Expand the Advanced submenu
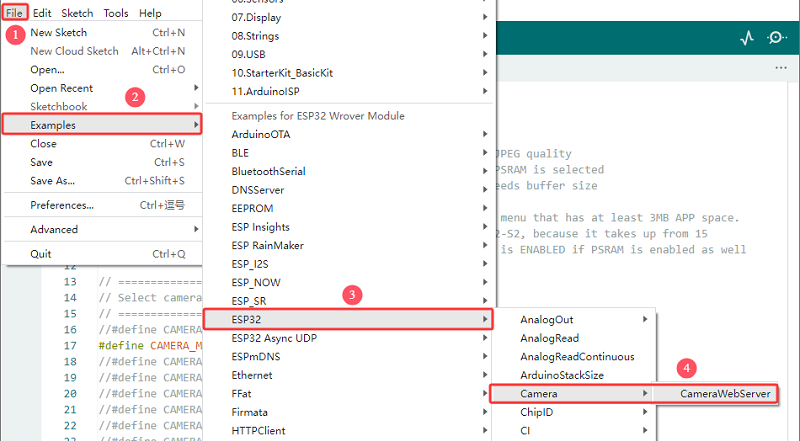 [102, 229]
